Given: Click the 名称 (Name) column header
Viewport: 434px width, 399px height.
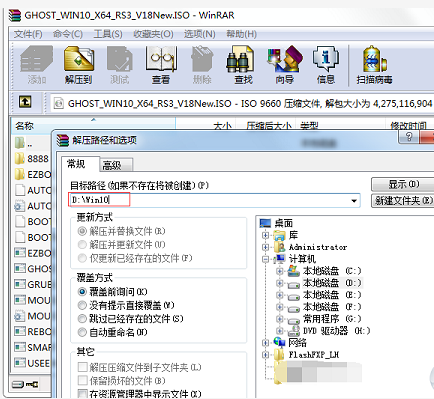Looking at the screenshot, I should coord(93,126).
